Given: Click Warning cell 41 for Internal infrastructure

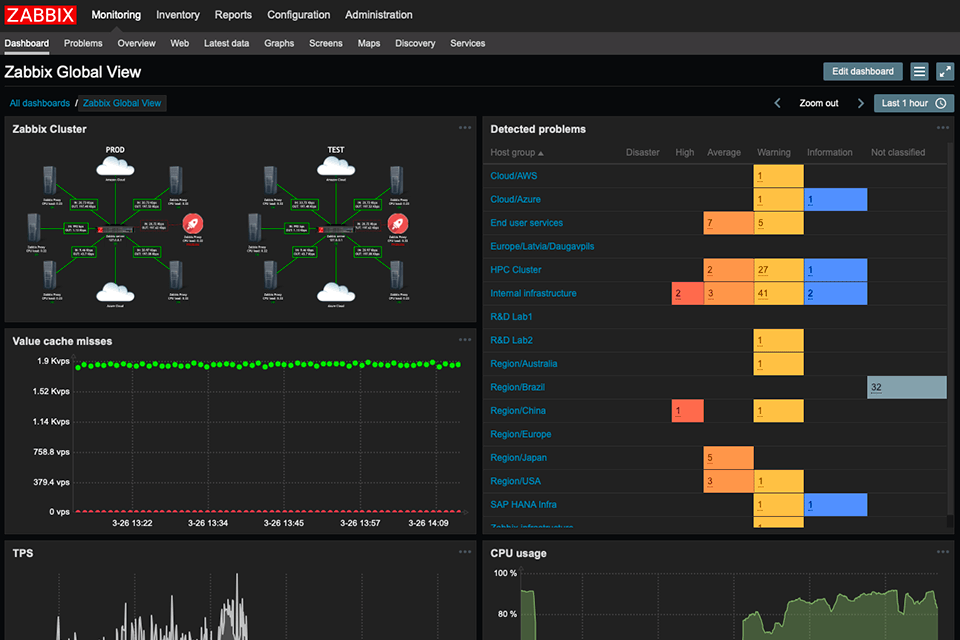Looking at the screenshot, I should (778, 293).
